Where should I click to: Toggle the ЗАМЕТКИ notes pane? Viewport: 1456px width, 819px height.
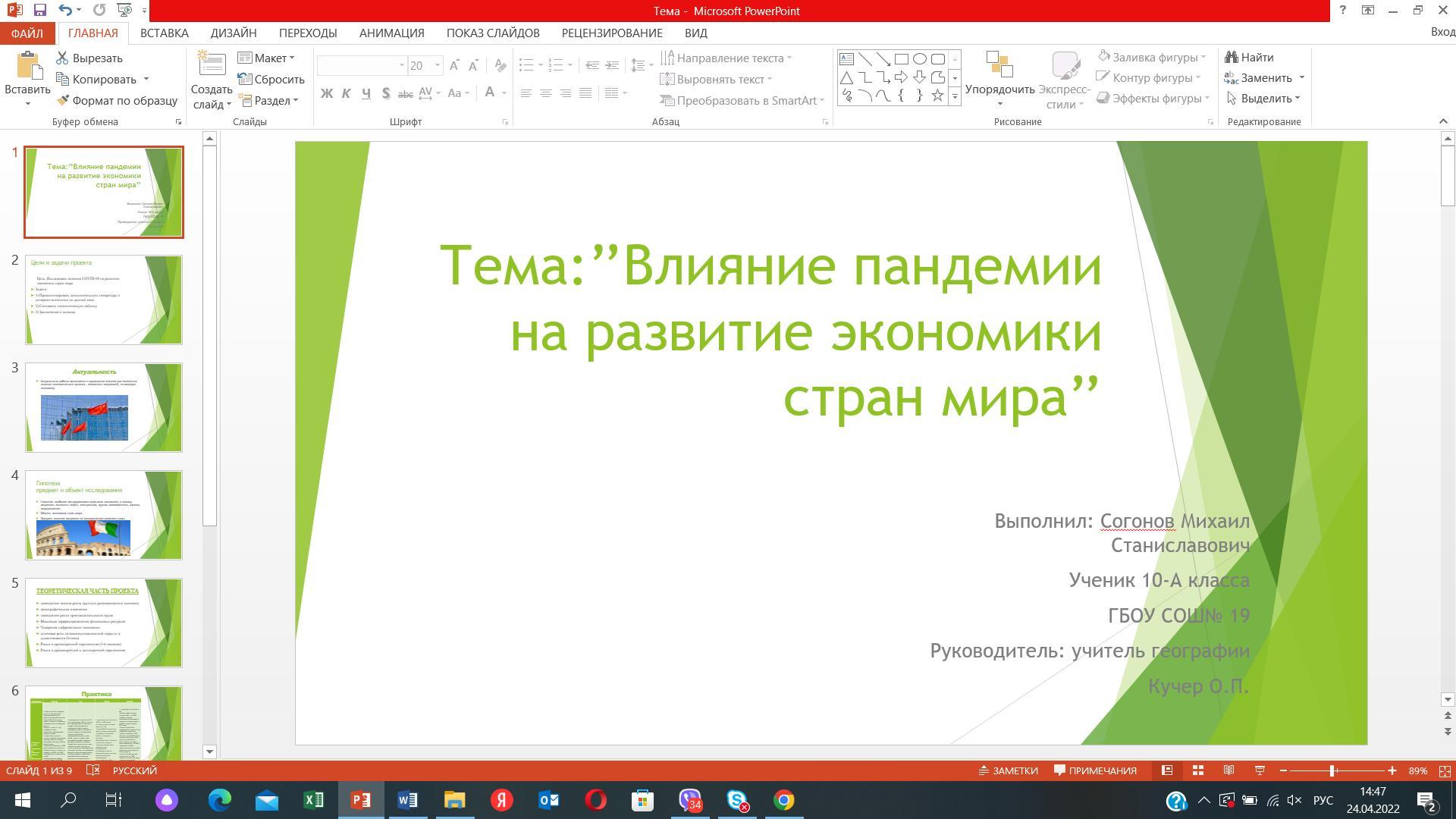pos(1008,770)
